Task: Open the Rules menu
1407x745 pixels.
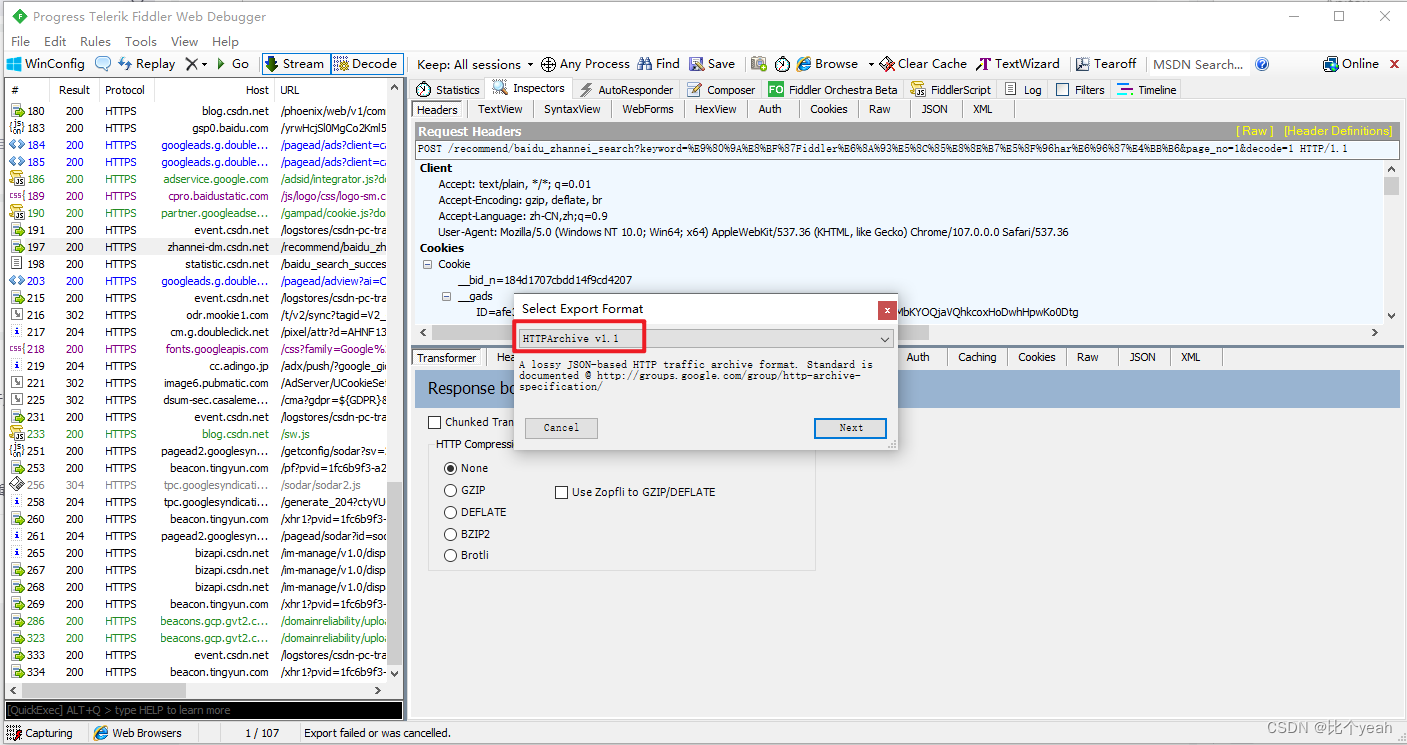Action: [96, 41]
